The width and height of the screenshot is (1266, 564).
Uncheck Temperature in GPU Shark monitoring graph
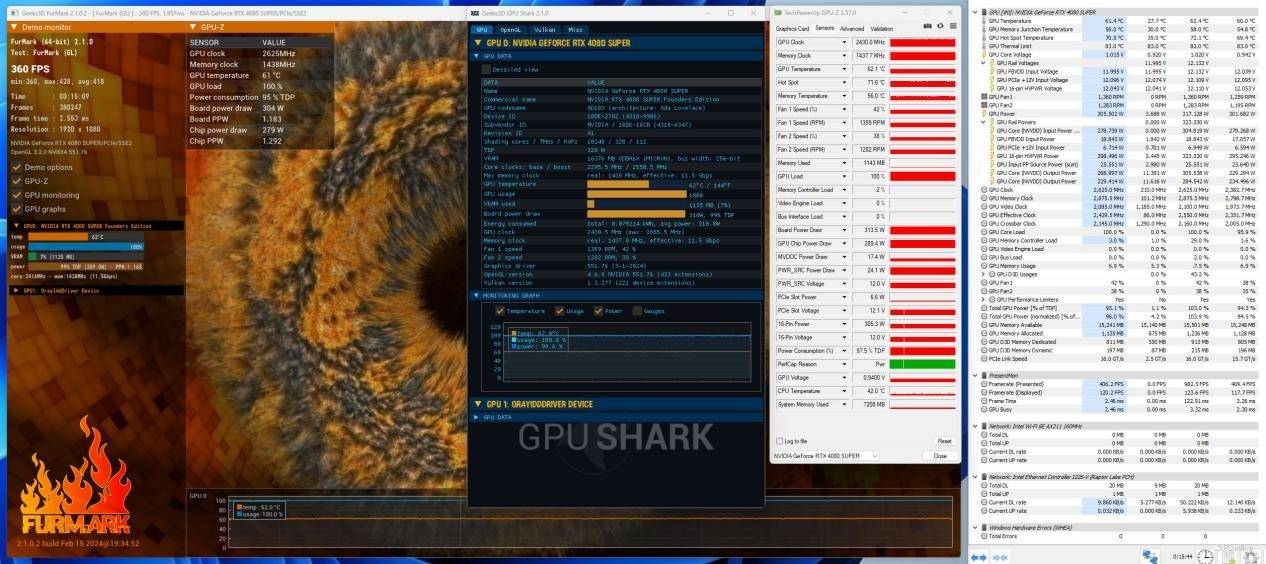point(501,311)
